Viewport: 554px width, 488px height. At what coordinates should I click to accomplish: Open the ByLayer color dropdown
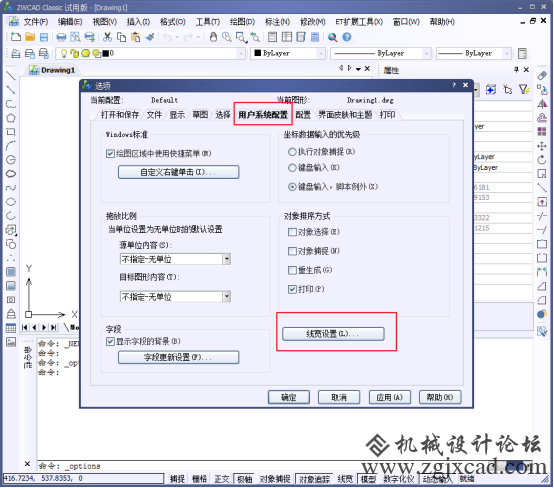(x=320, y=53)
